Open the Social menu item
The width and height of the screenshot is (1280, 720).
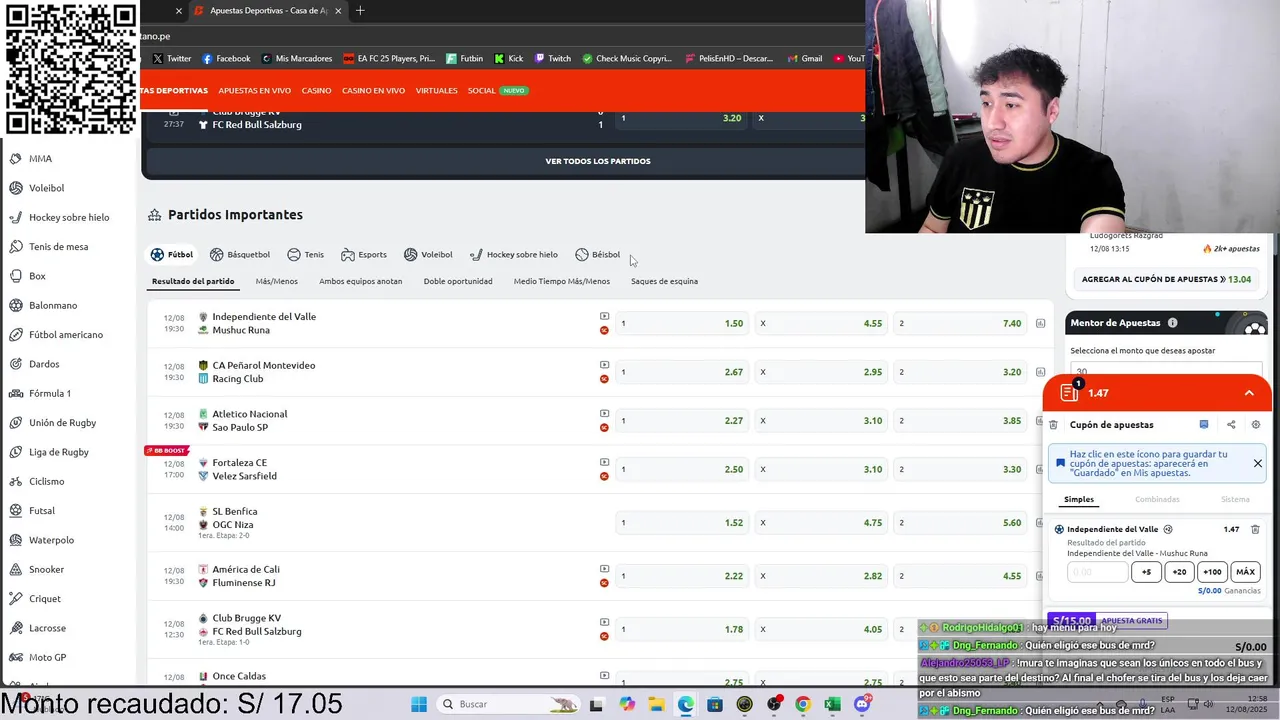click(x=481, y=90)
